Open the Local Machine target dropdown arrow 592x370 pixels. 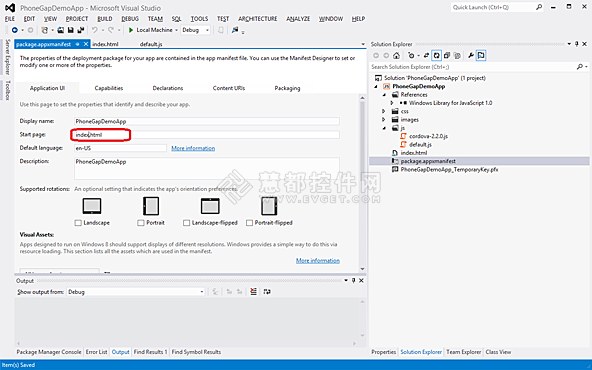(176, 30)
